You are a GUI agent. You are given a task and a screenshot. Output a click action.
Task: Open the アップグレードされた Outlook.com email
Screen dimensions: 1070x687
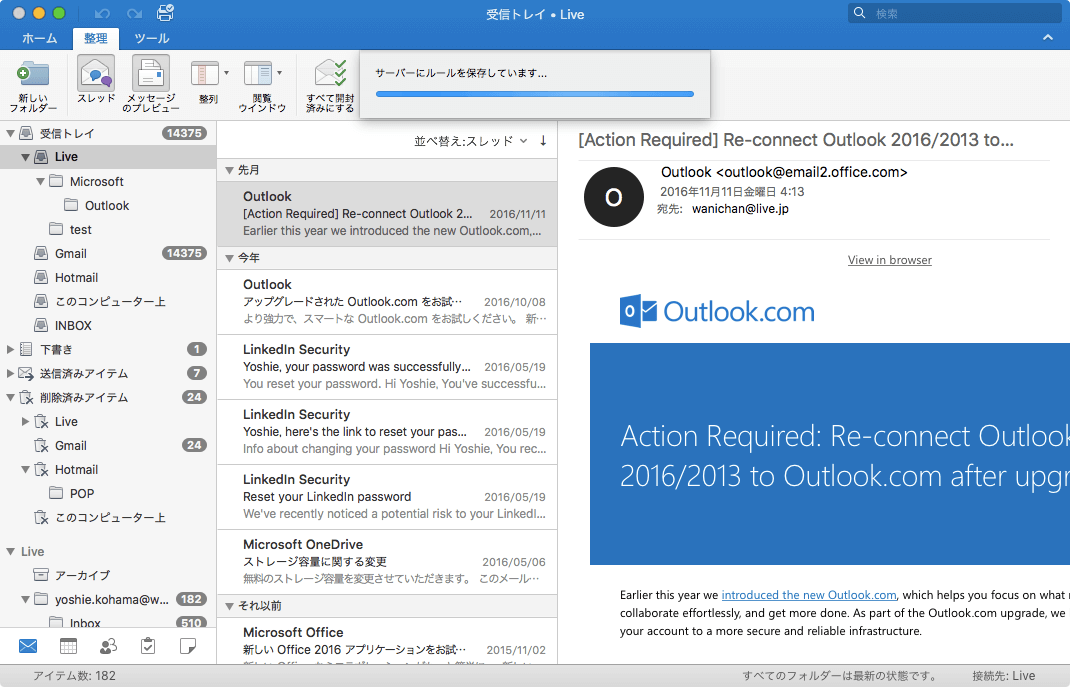tap(387, 302)
